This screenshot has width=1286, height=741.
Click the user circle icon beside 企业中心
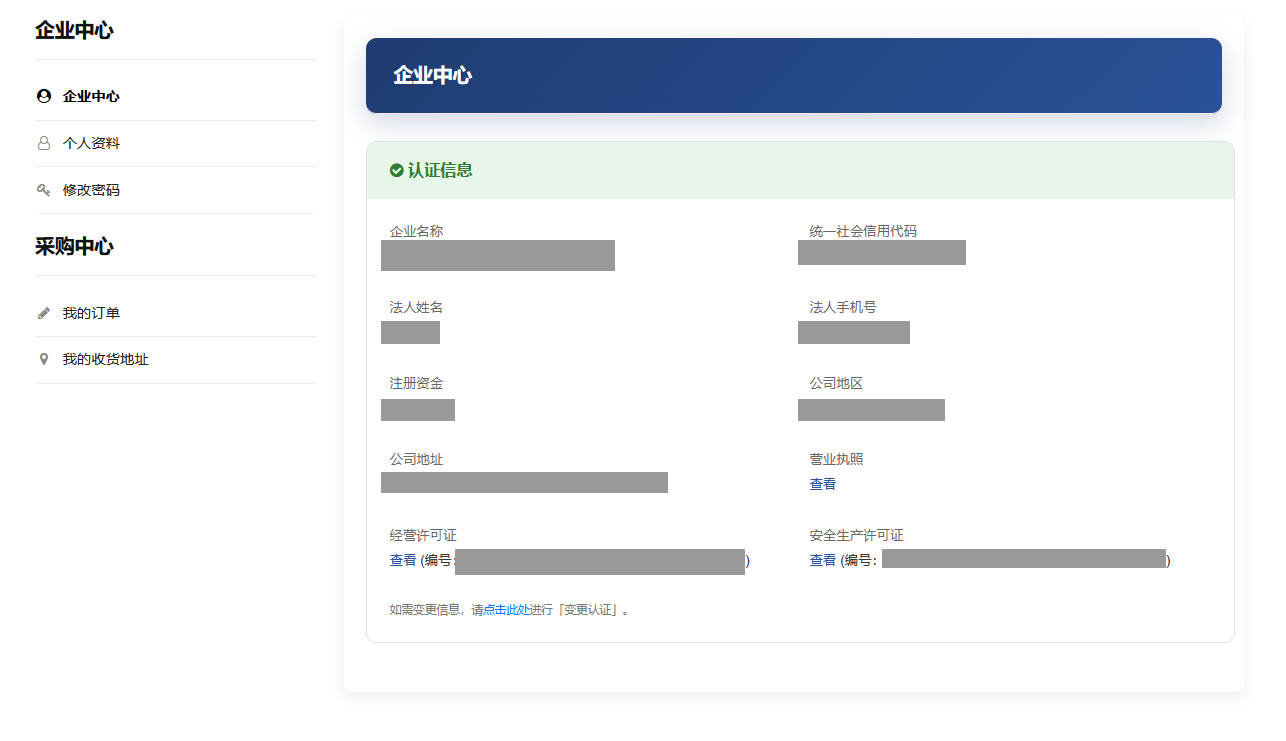coord(44,97)
